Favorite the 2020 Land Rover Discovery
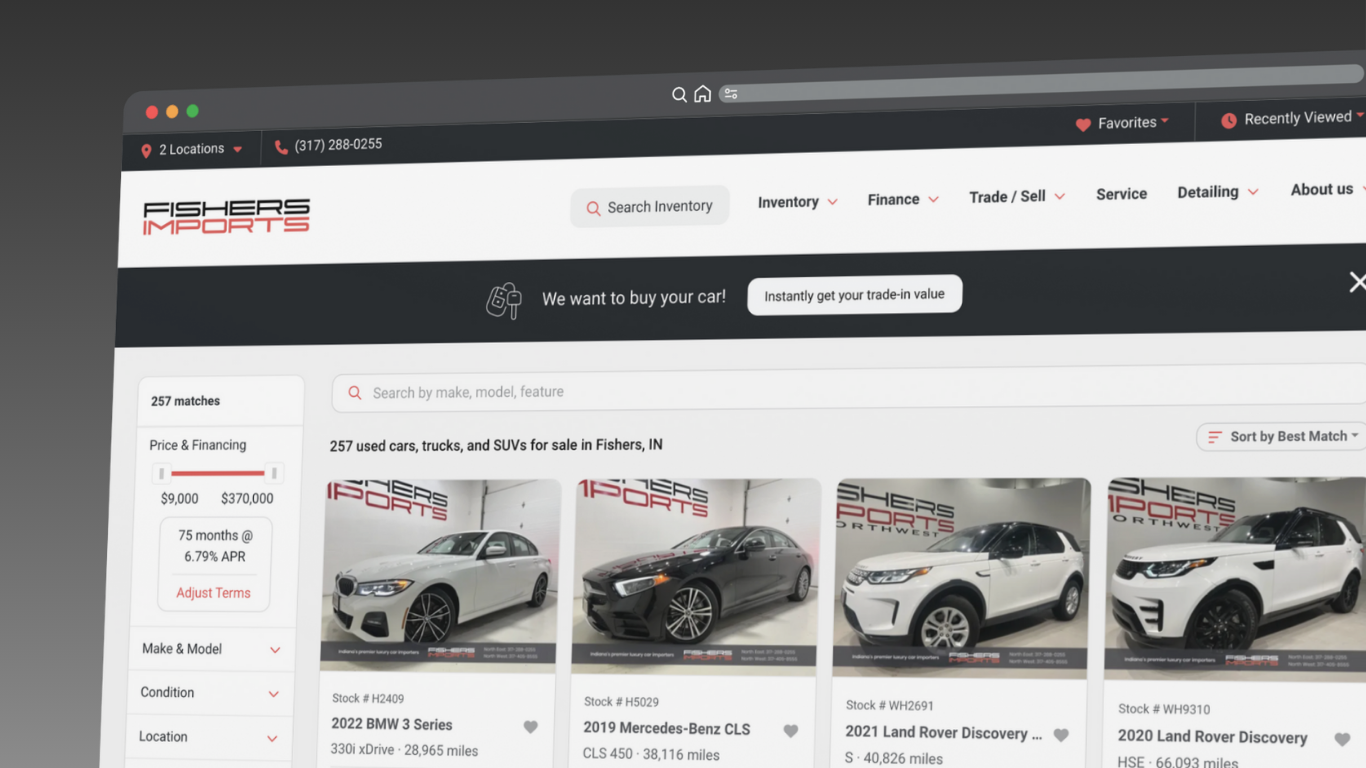Screen dimensions: 1366x768 (x=1342, y=740)
